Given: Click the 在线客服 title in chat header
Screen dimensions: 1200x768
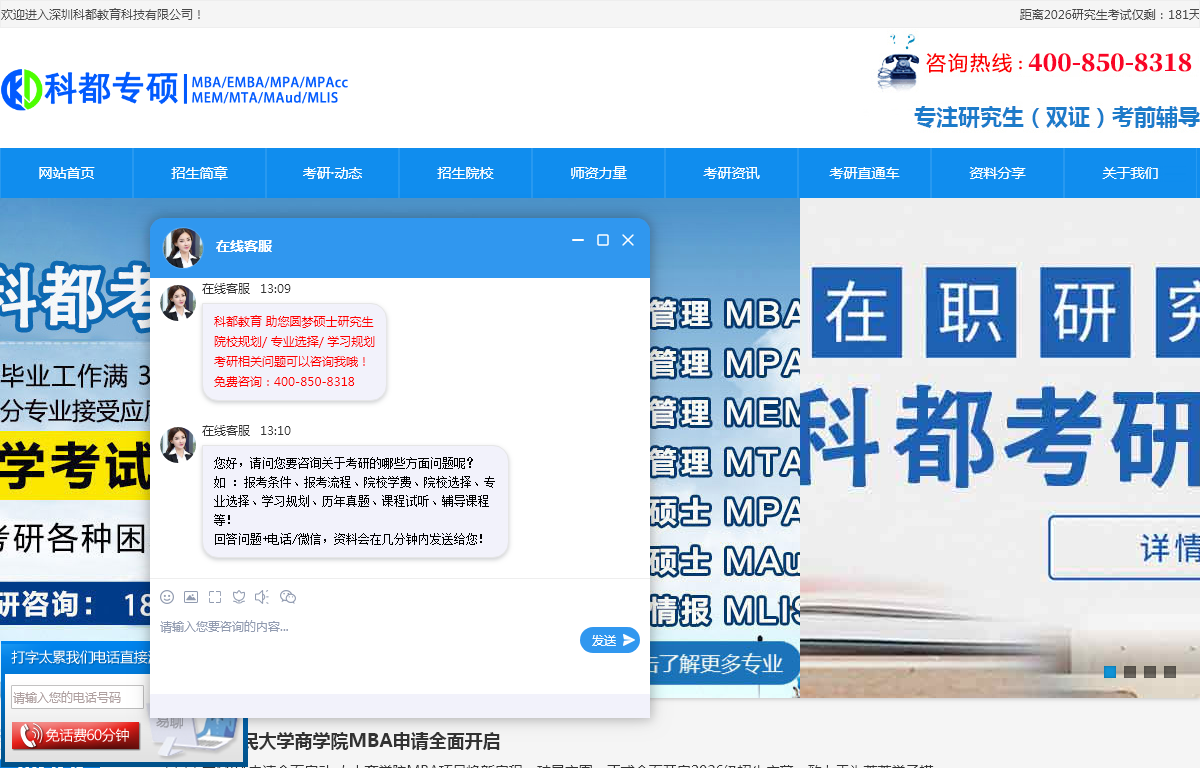Looking at the screenshot, I should pos(244,246).
